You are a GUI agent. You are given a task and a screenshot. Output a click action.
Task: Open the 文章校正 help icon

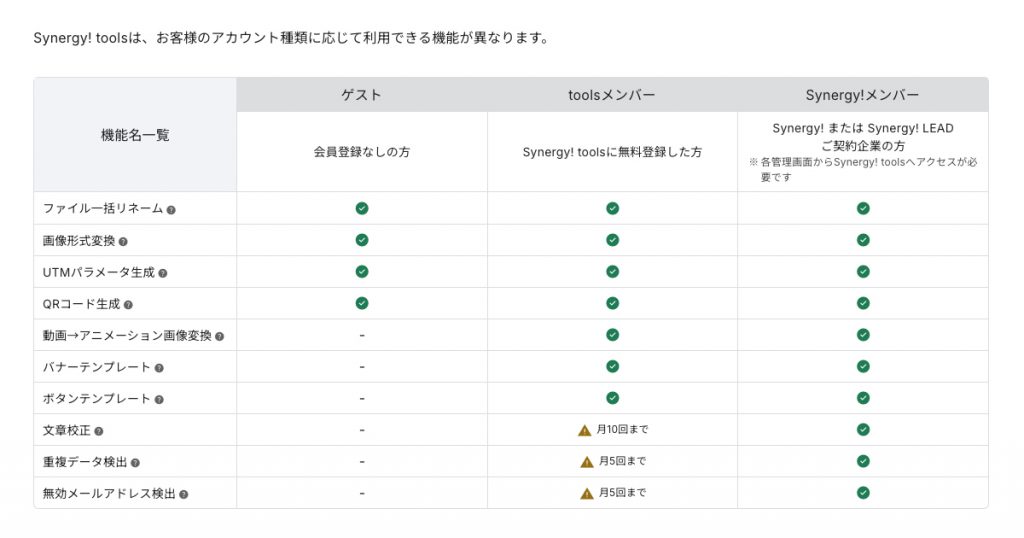point(98,432)
